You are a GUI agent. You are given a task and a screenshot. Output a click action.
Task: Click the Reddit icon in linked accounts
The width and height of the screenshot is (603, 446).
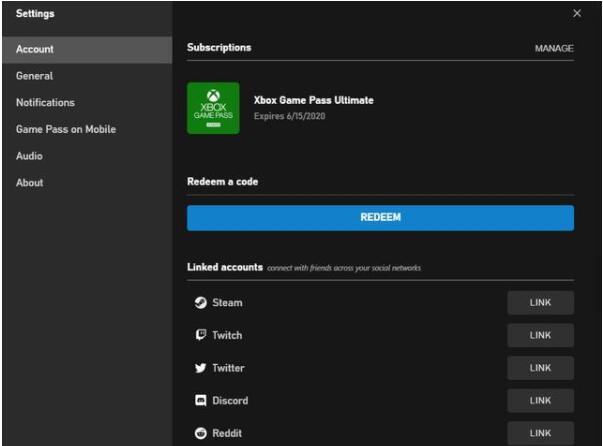point(199,433)
